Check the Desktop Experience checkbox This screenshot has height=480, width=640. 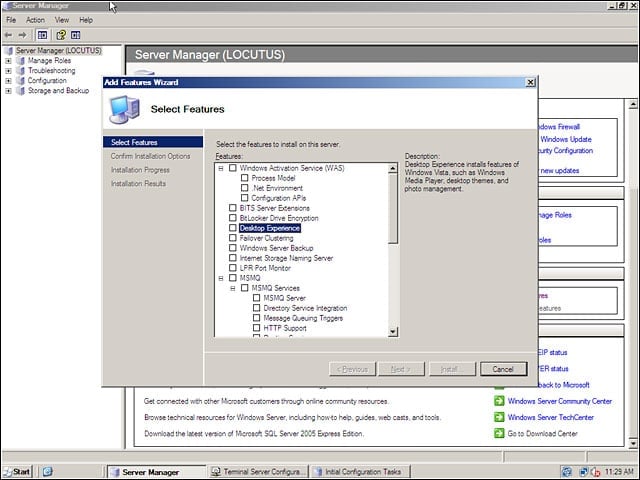point(233,228)
